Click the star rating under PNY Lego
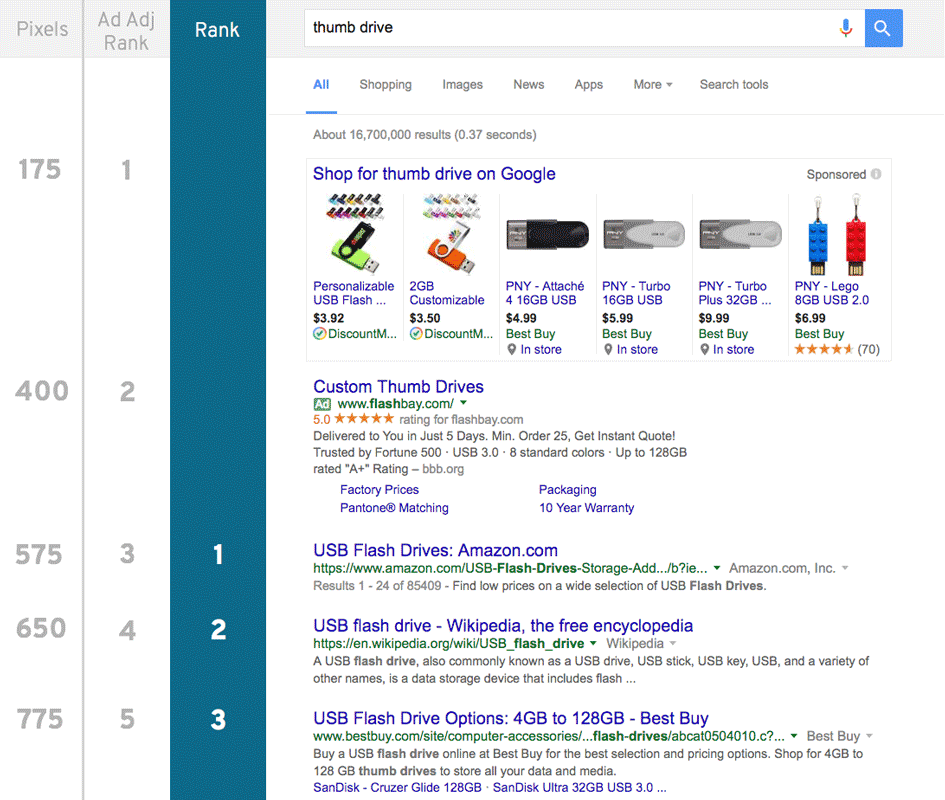Viewport: 945px width, 800px height. (823, 349)
